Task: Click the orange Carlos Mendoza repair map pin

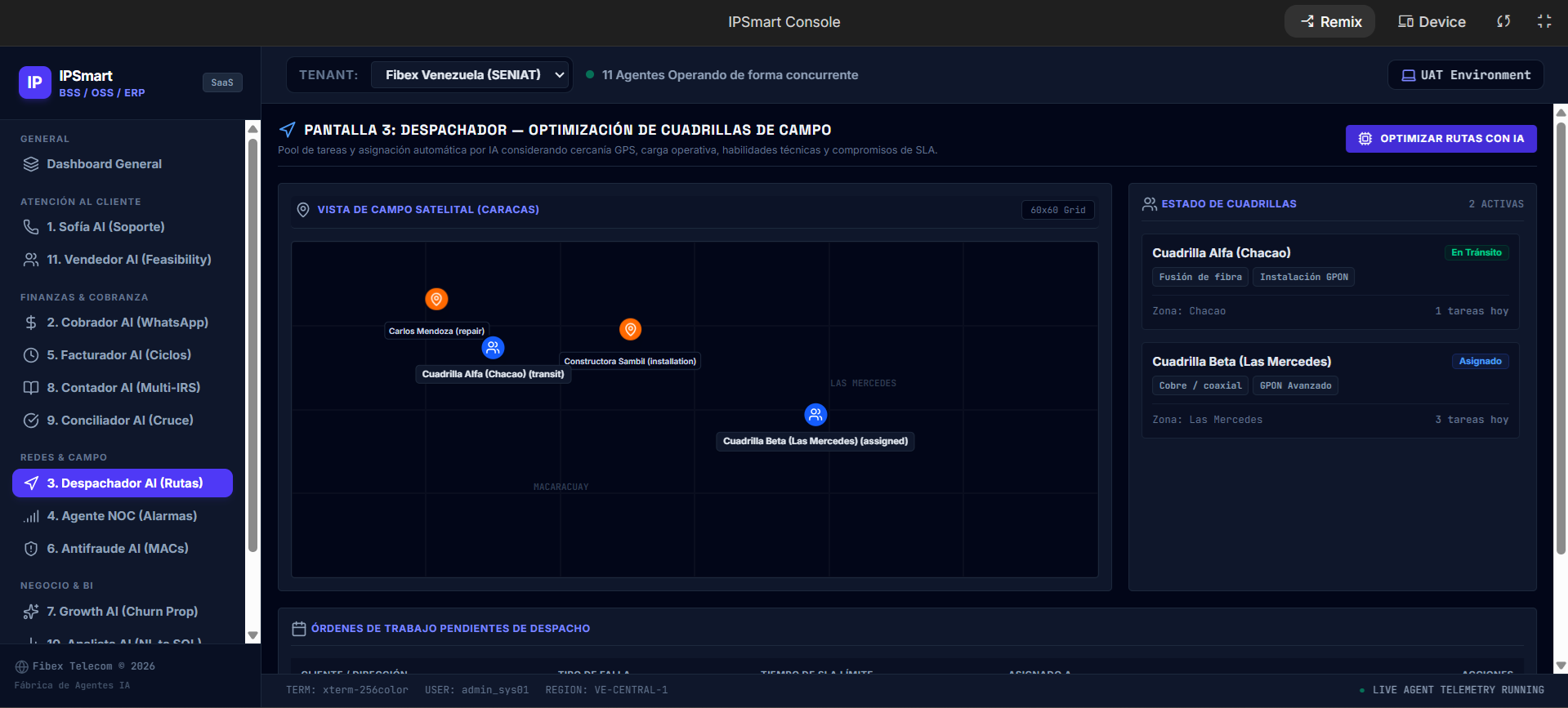Action: coord(436,299)
